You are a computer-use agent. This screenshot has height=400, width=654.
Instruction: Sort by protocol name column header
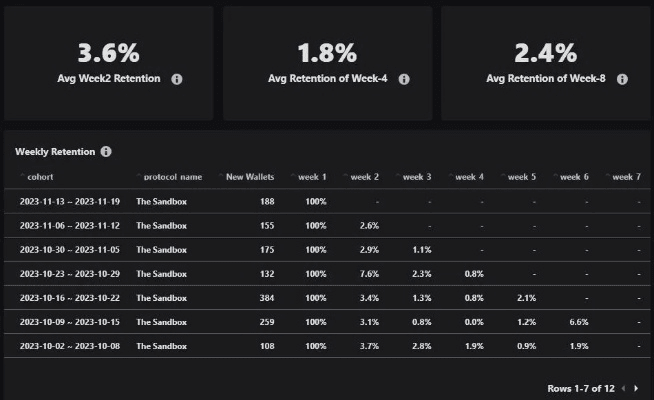[x=172, y=177]
